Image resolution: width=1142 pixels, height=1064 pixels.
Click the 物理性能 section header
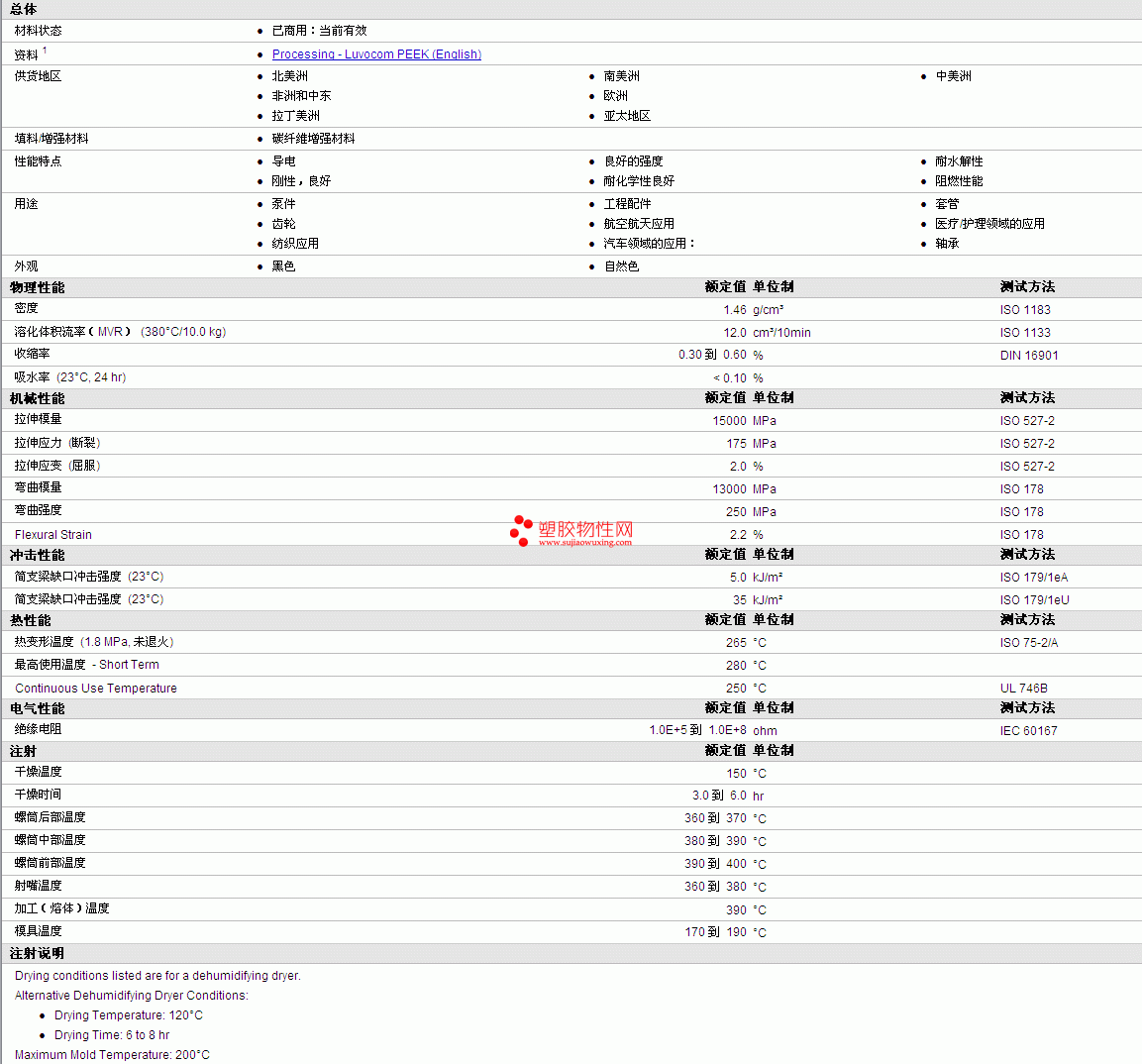click(38, 287)
